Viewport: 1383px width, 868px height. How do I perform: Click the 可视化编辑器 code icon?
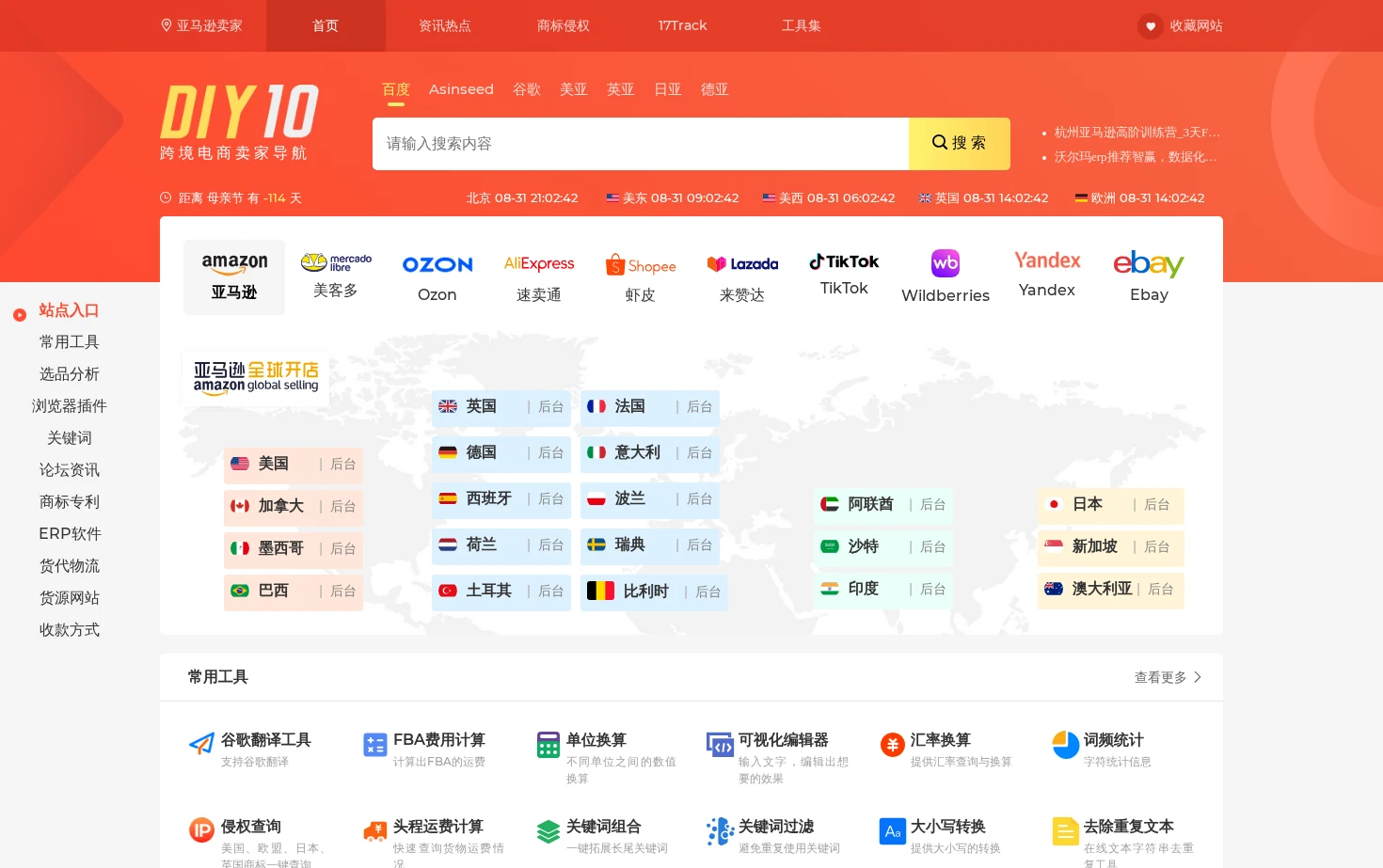(720, 745)
